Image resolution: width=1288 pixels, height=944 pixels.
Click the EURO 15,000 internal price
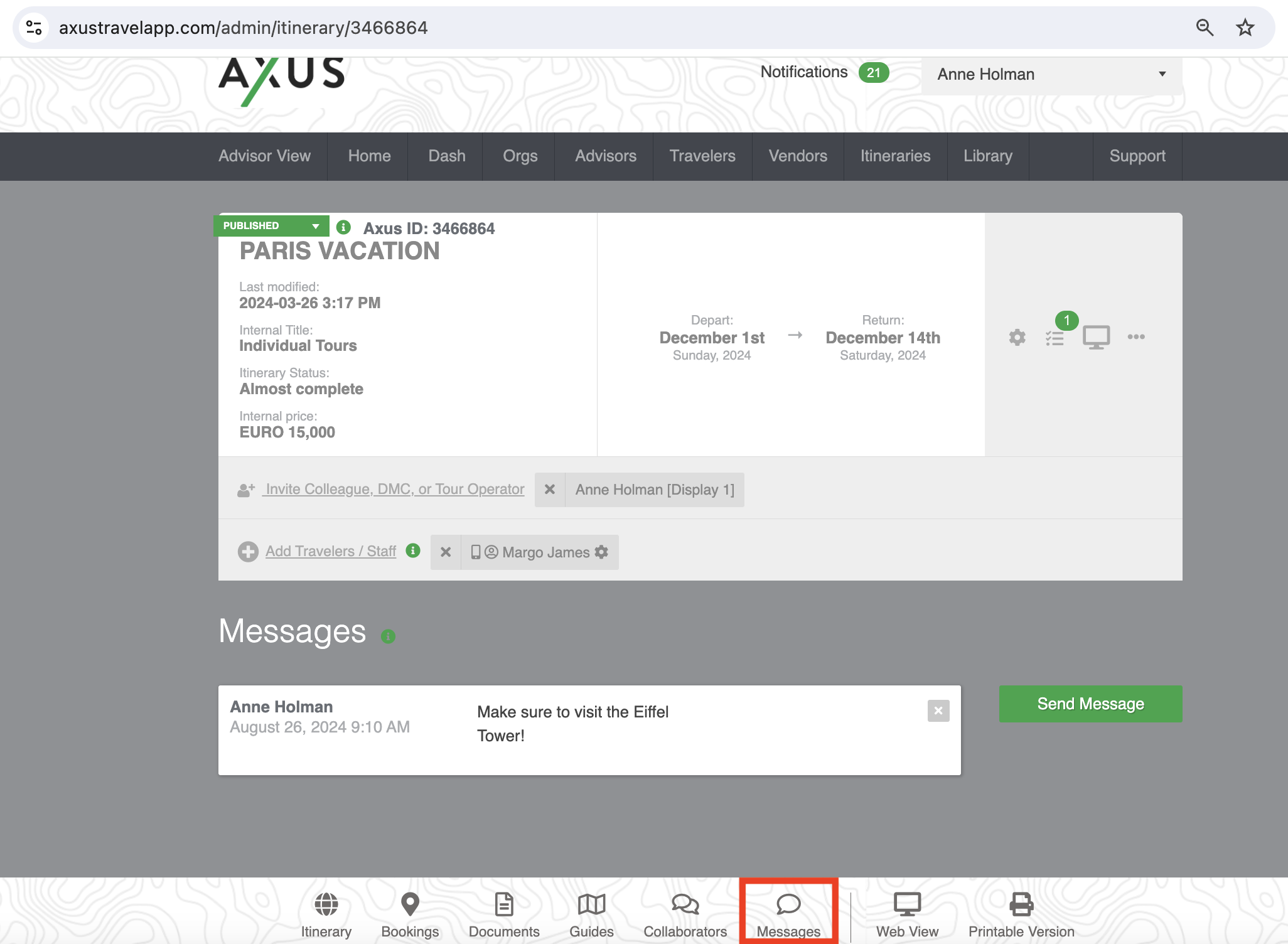[287, 432]
